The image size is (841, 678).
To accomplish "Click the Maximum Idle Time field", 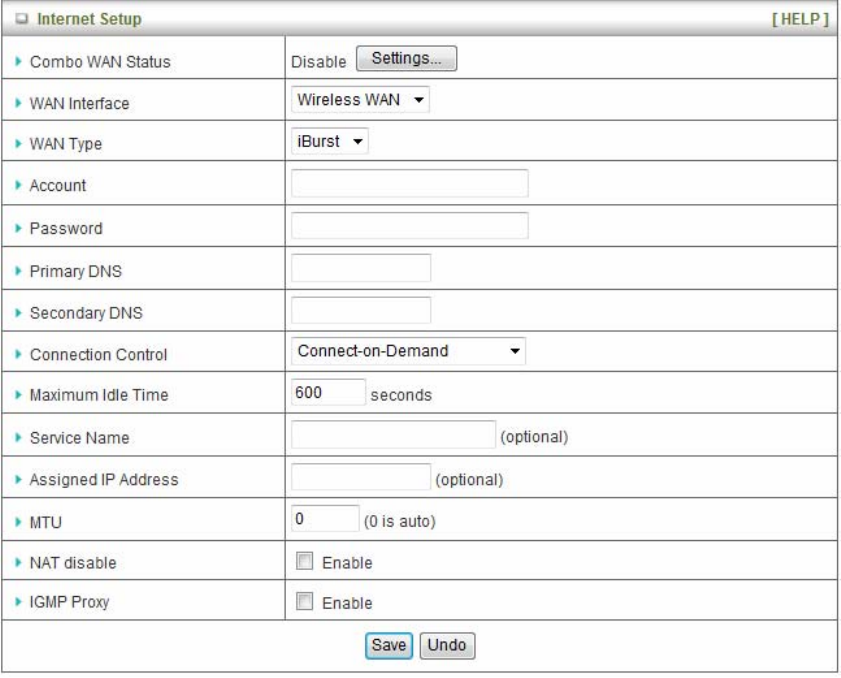I will tap(328, 393).
